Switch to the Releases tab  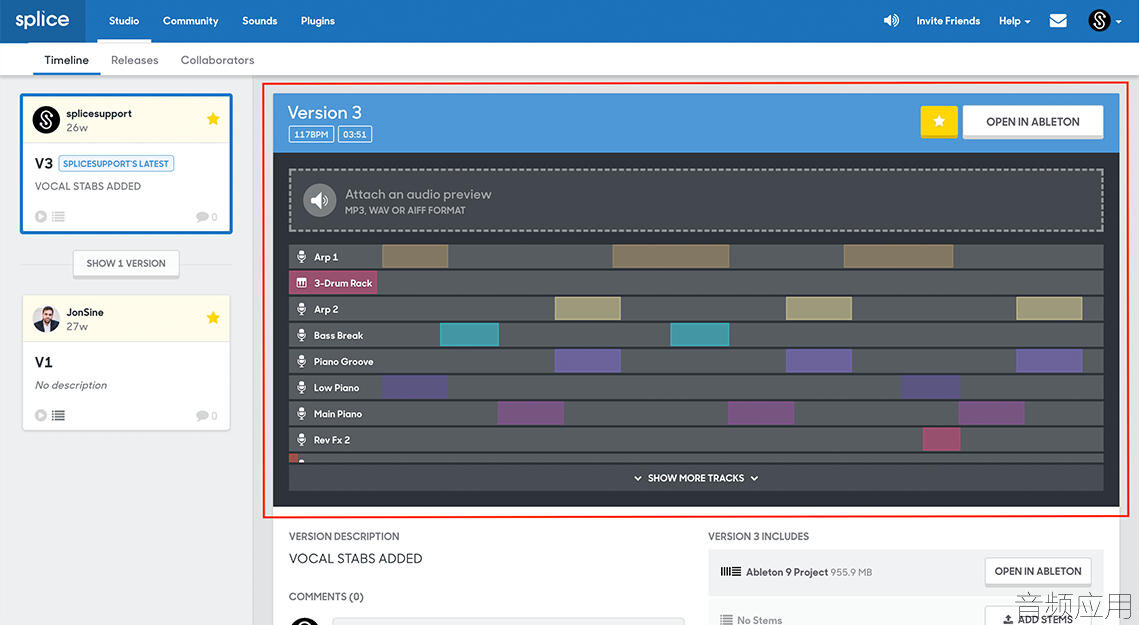[x=134, y=60]
